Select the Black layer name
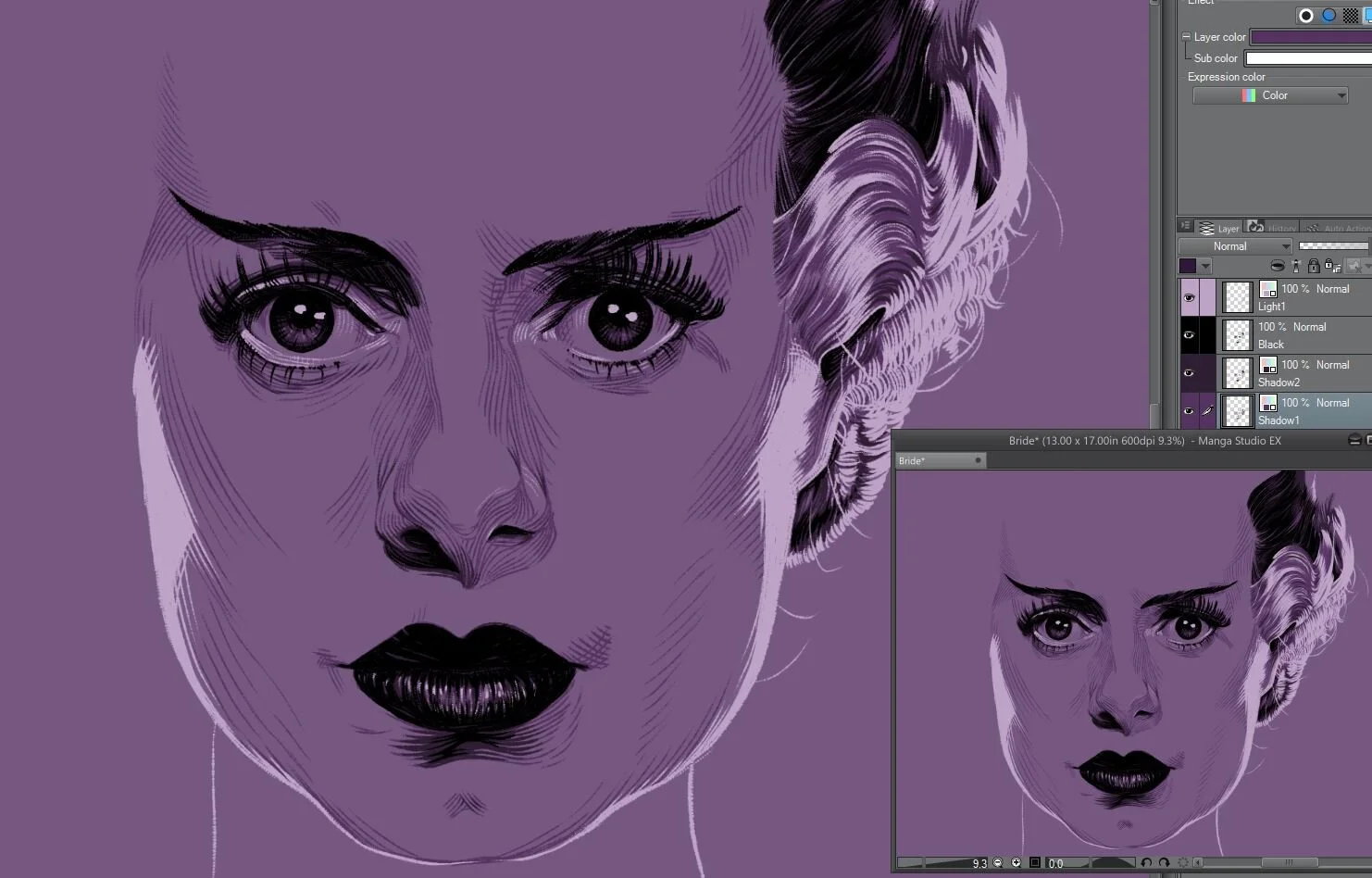The width and height of the screenshot is (1372, 878). [x=1270, y=345]
